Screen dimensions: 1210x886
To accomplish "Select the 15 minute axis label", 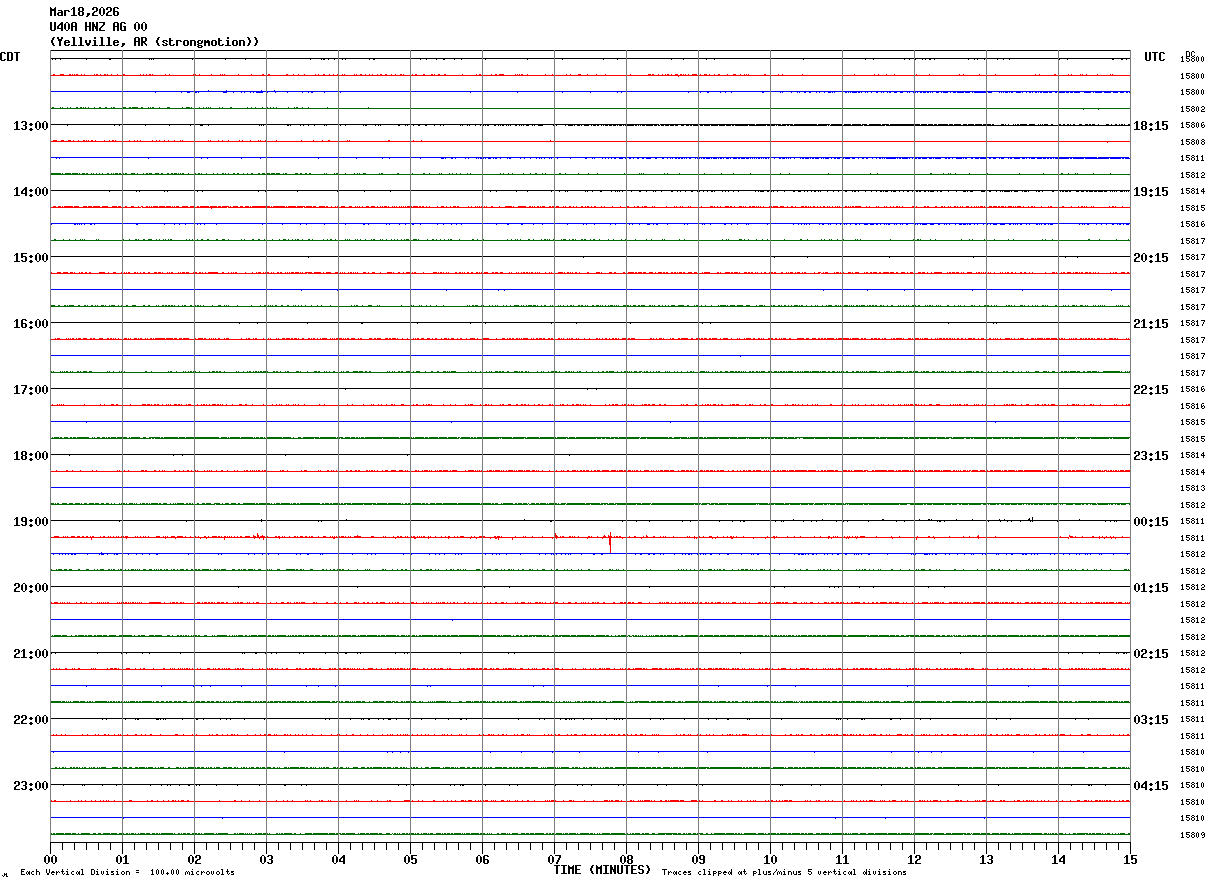I will click(1129, 859).
